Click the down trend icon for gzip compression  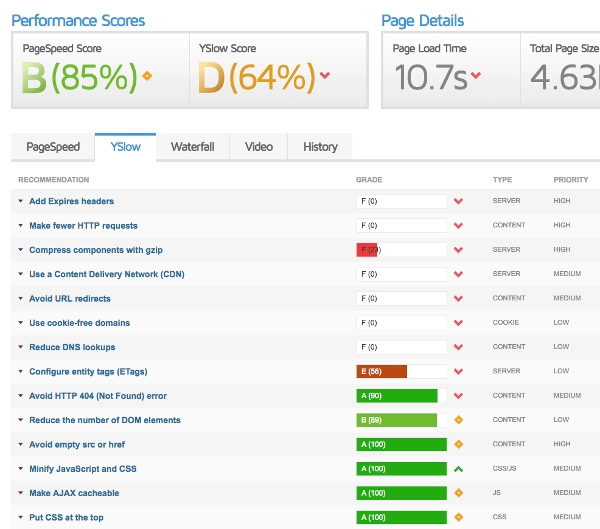coord(458,250)
